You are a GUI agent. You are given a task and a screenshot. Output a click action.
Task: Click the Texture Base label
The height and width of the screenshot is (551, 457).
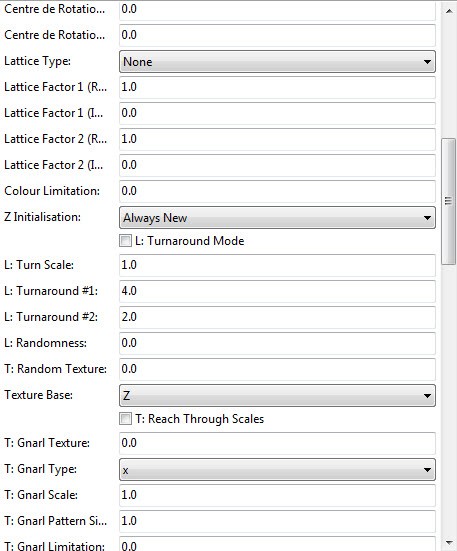pos(39,395)
